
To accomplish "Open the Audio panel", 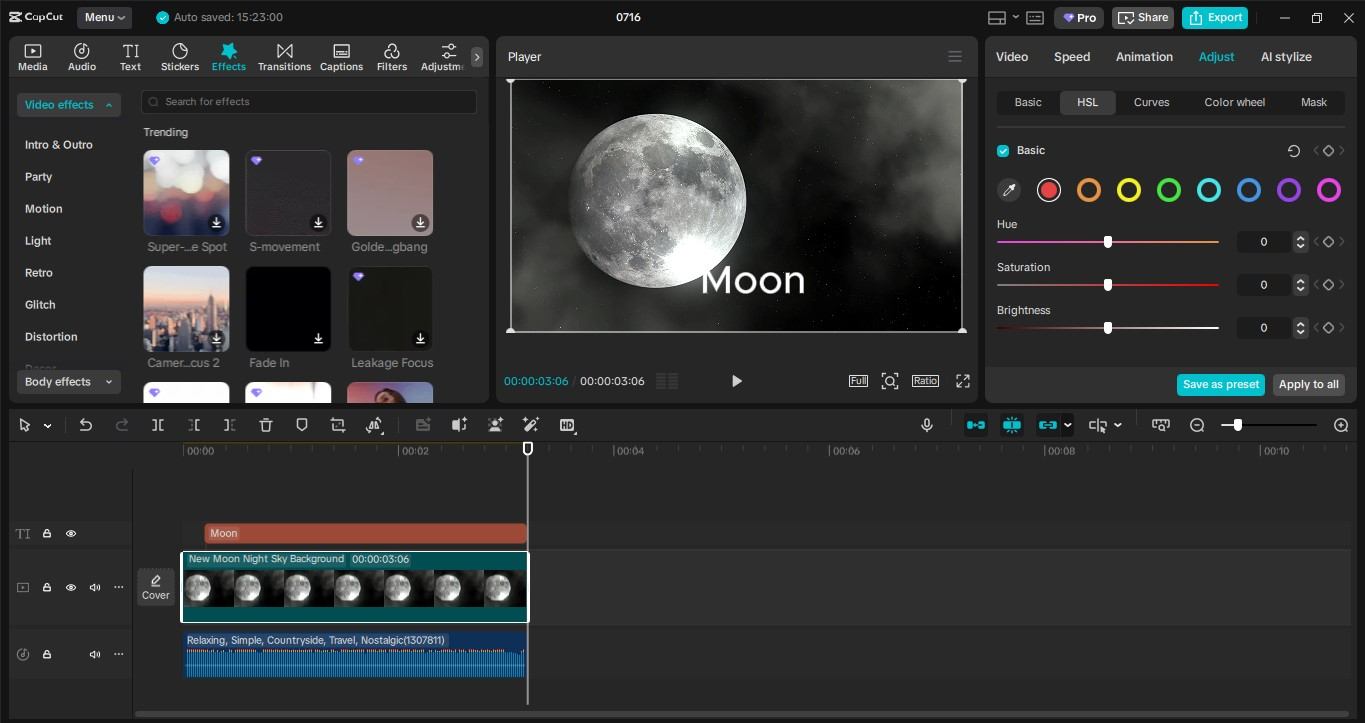I will point(82,57).
